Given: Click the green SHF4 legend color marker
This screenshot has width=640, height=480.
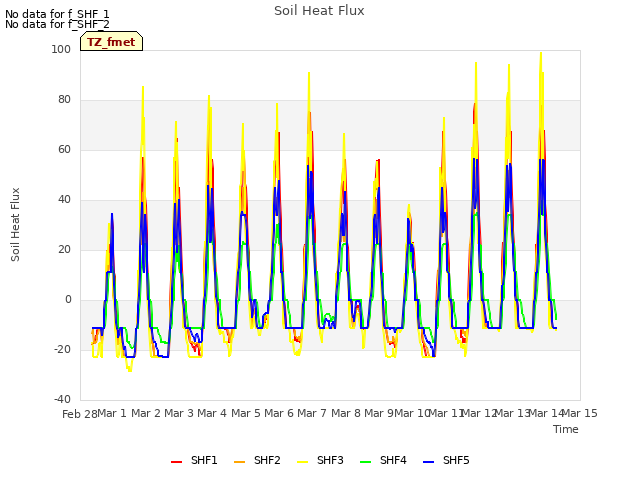Looking at the screenshot, I should coord(366,462).
